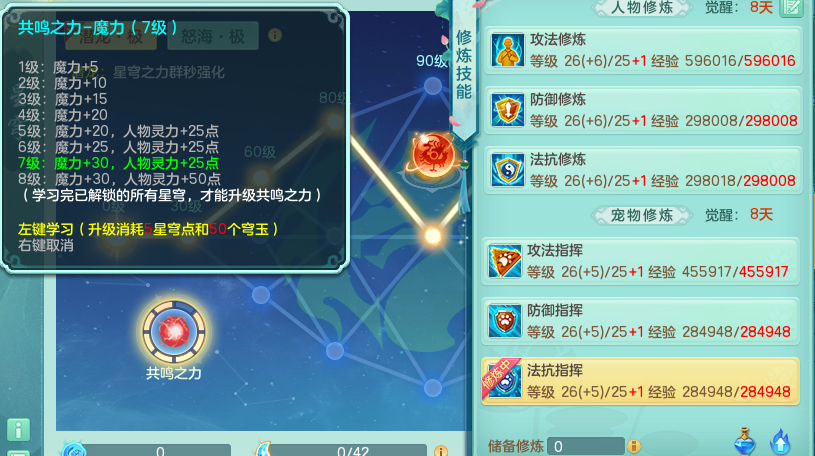Select the highlighted 法抗指挥 training row
815x456 pixels.
coord(640,381)
